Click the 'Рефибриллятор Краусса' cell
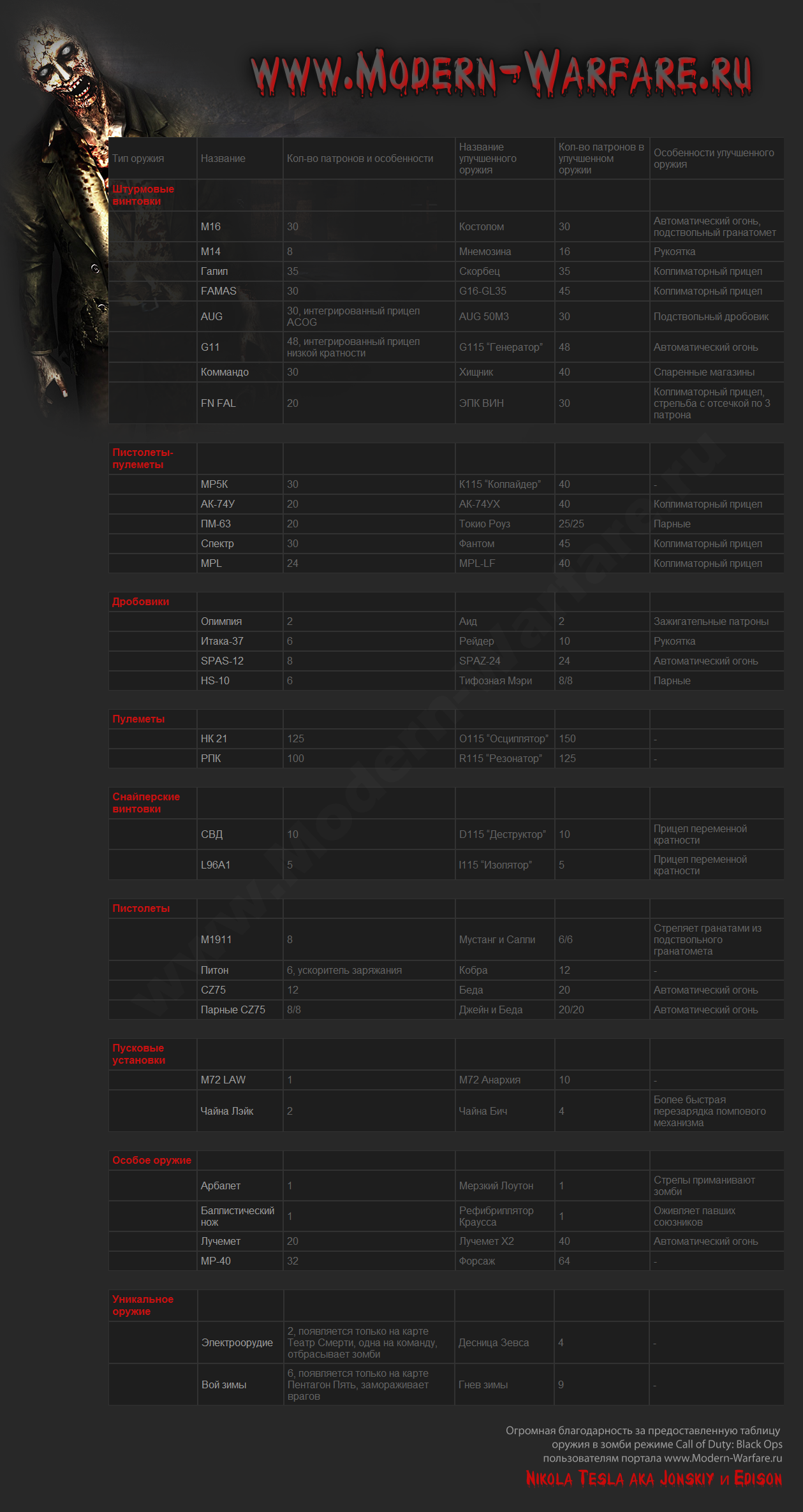Image resolution: width=803 pixels, height=1512 pixels. tap(505, 1217)
